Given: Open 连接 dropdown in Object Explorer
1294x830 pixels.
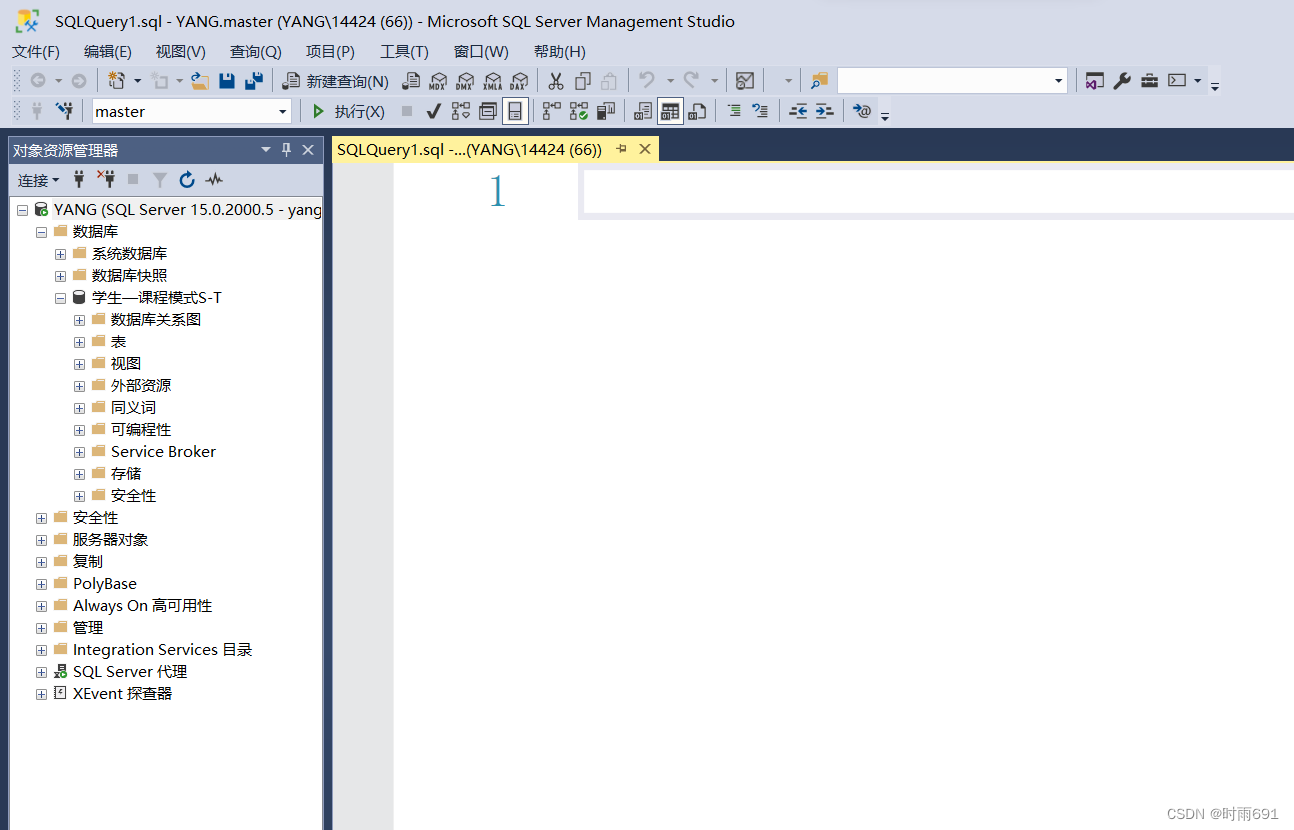Looking at the screenshot, I should pyautogui.click(x=39, y=180).
